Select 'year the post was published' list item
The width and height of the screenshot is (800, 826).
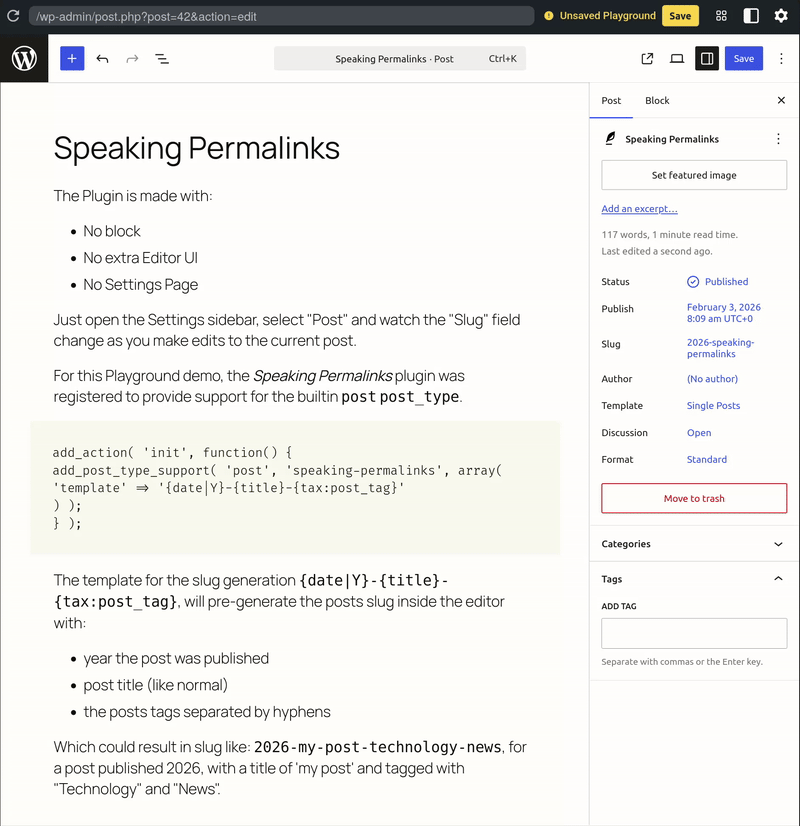point(176,658)
